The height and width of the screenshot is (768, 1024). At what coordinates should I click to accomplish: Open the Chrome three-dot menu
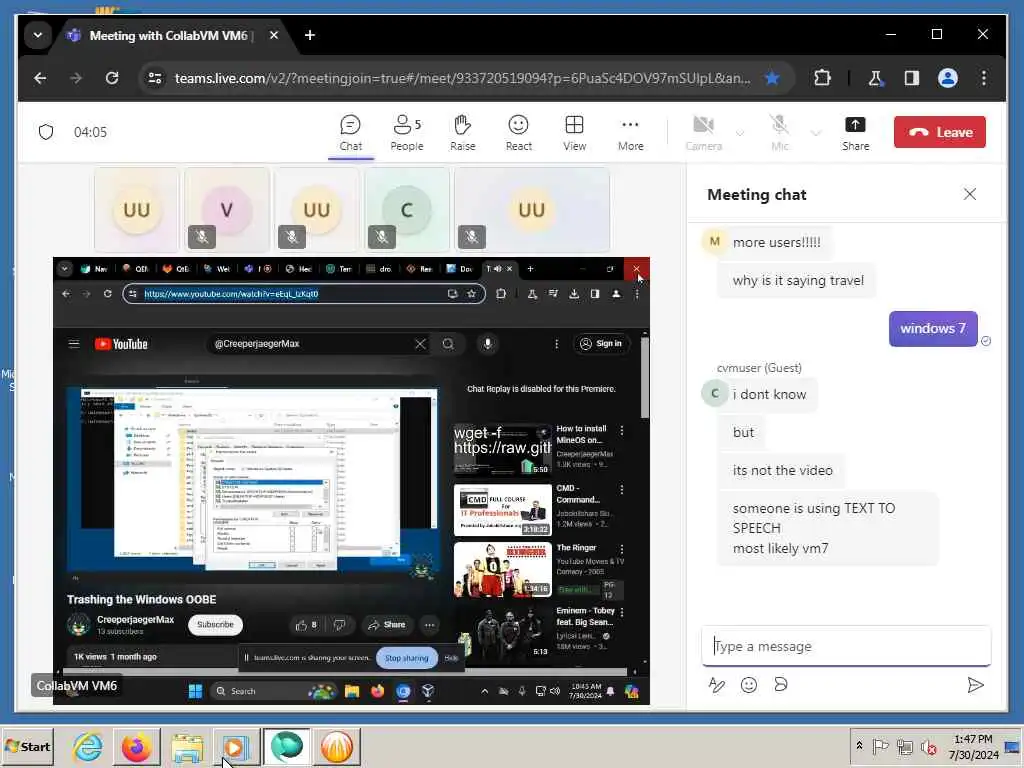[984, 78]
